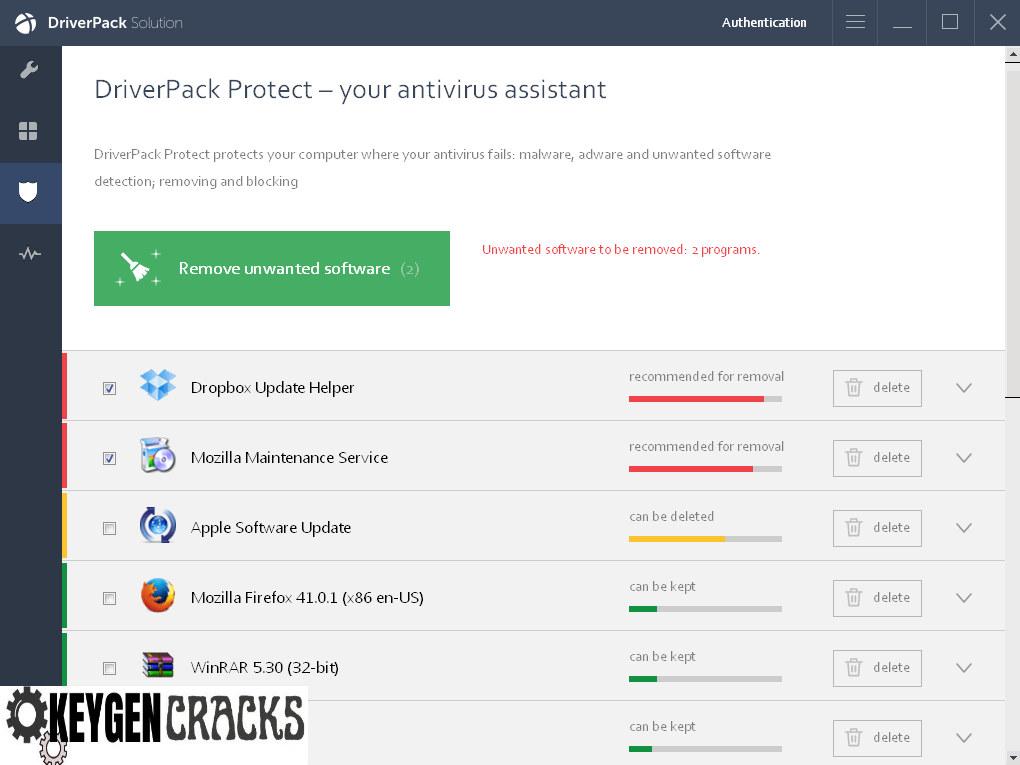Open the Diagnostics pulse icon in sidebar
This screenshot has height=765, width=1020.
(x=30, y=253)
